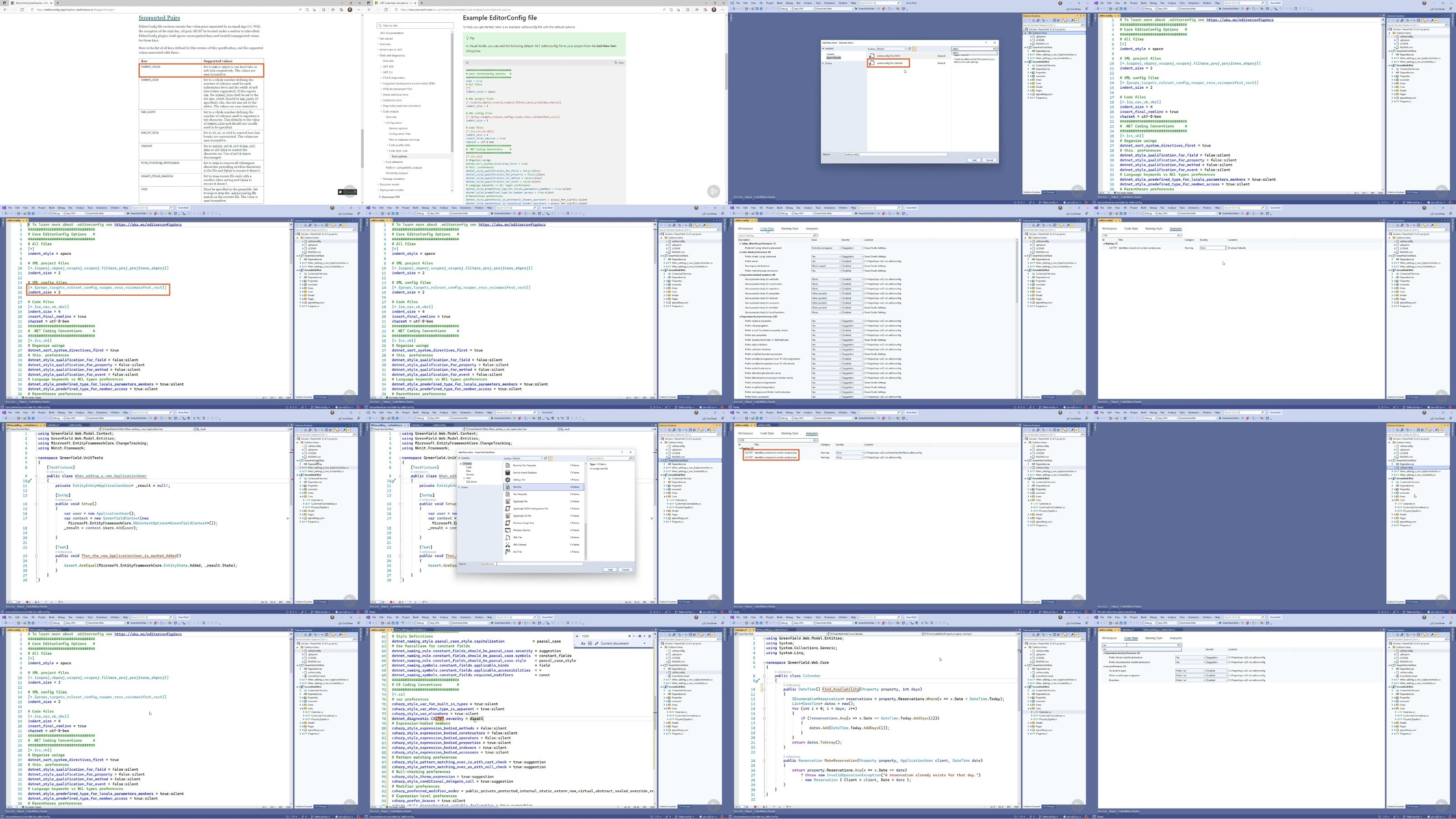
Task: Click the Prefer throw-expression row
Action: pyautogui.click(x=876, y=397)
